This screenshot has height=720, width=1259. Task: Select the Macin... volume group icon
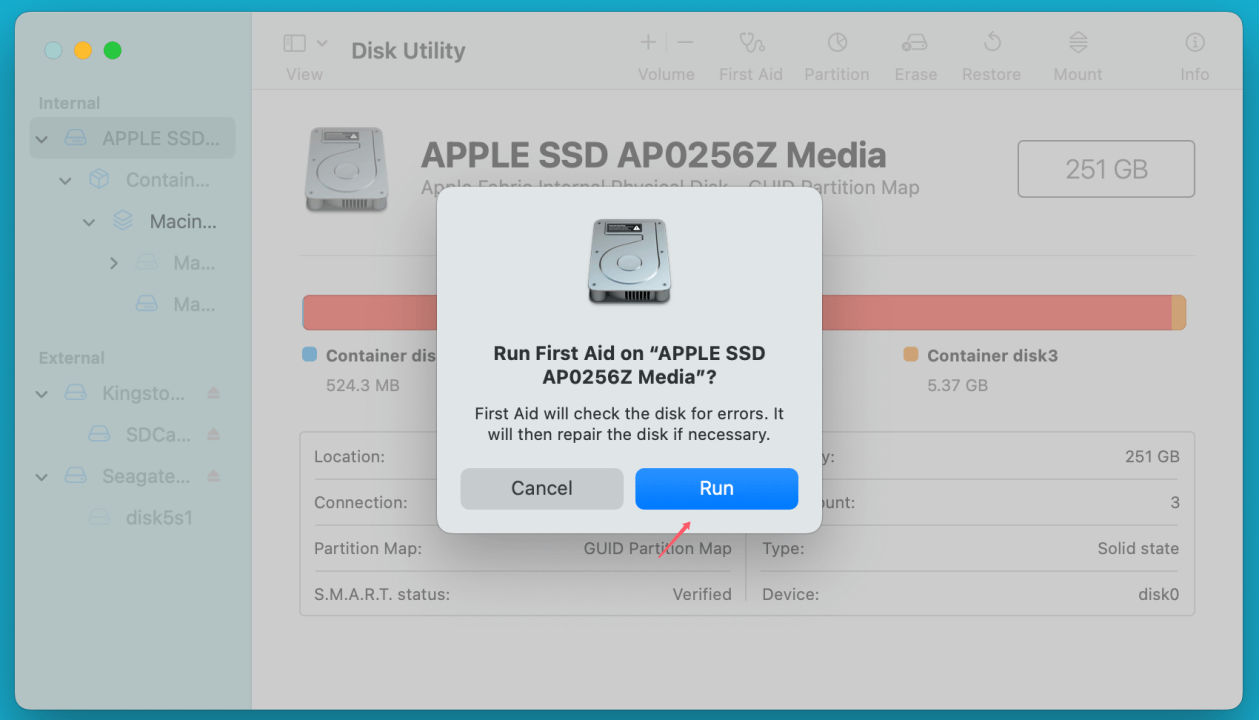click(123, 221)
